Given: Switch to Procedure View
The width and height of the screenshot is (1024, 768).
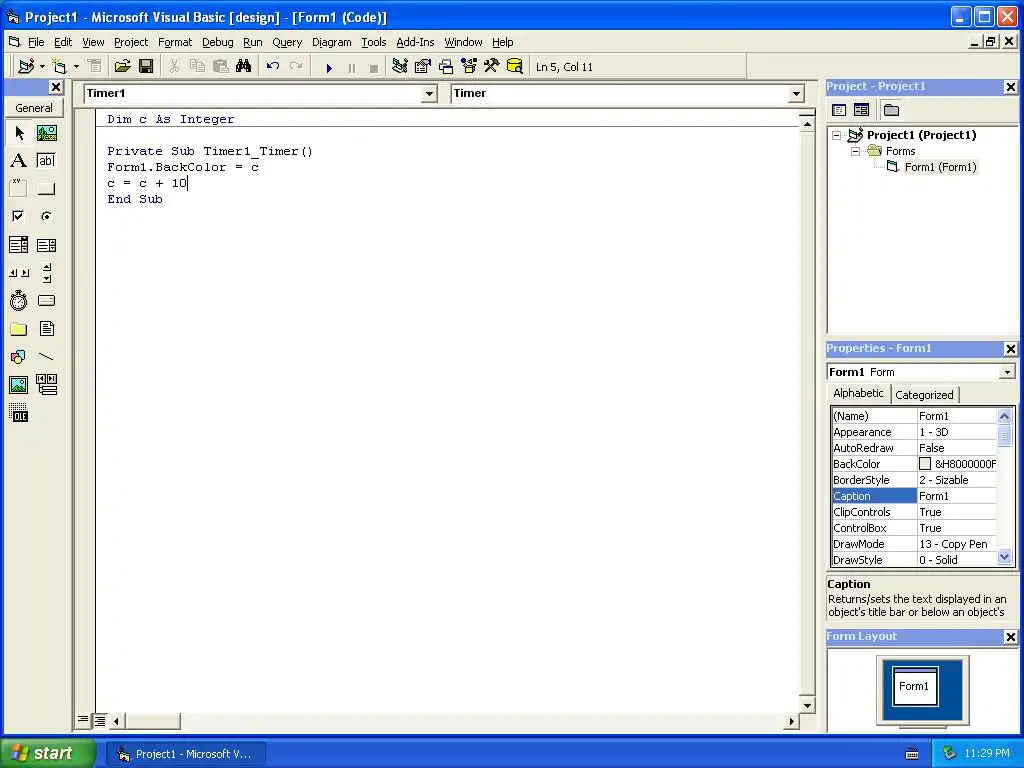Looking at the screenshot, I should [83, 720].
